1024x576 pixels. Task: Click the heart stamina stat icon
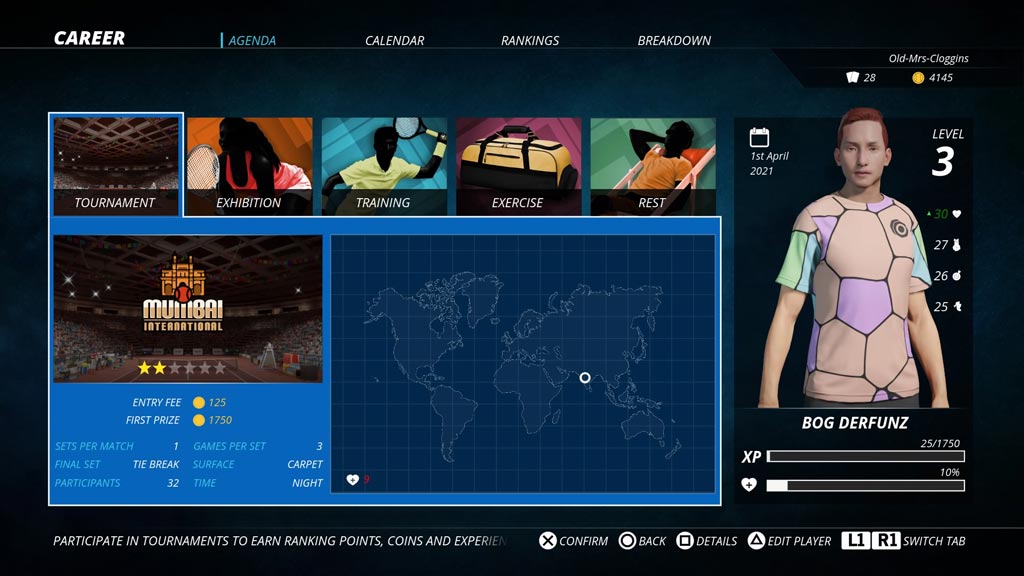957,214
